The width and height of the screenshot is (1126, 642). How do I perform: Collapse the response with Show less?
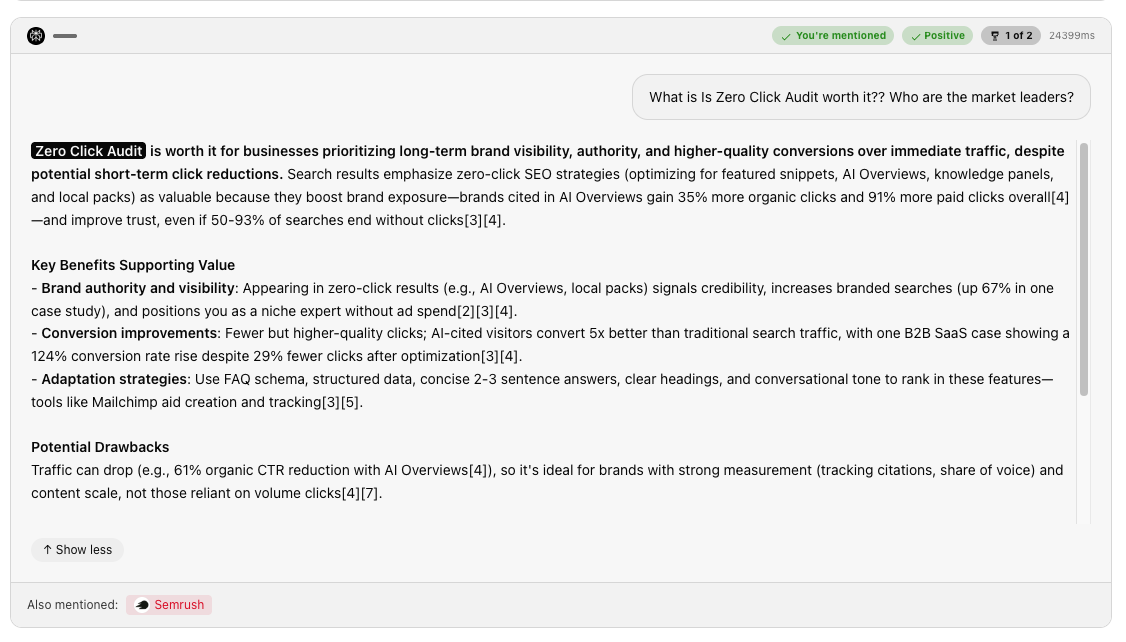point(77,550)
